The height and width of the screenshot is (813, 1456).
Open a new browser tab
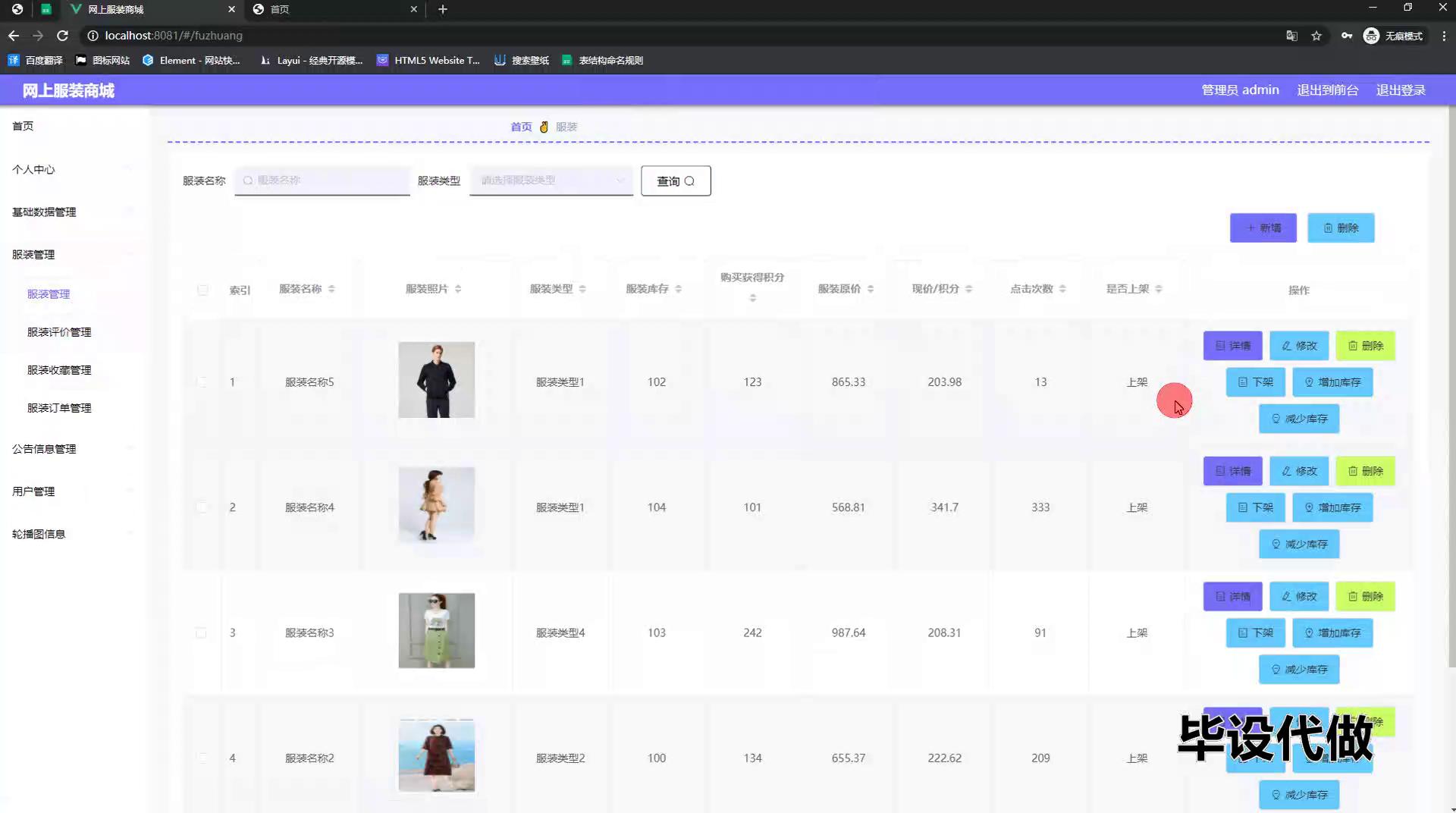coord(443,9)
